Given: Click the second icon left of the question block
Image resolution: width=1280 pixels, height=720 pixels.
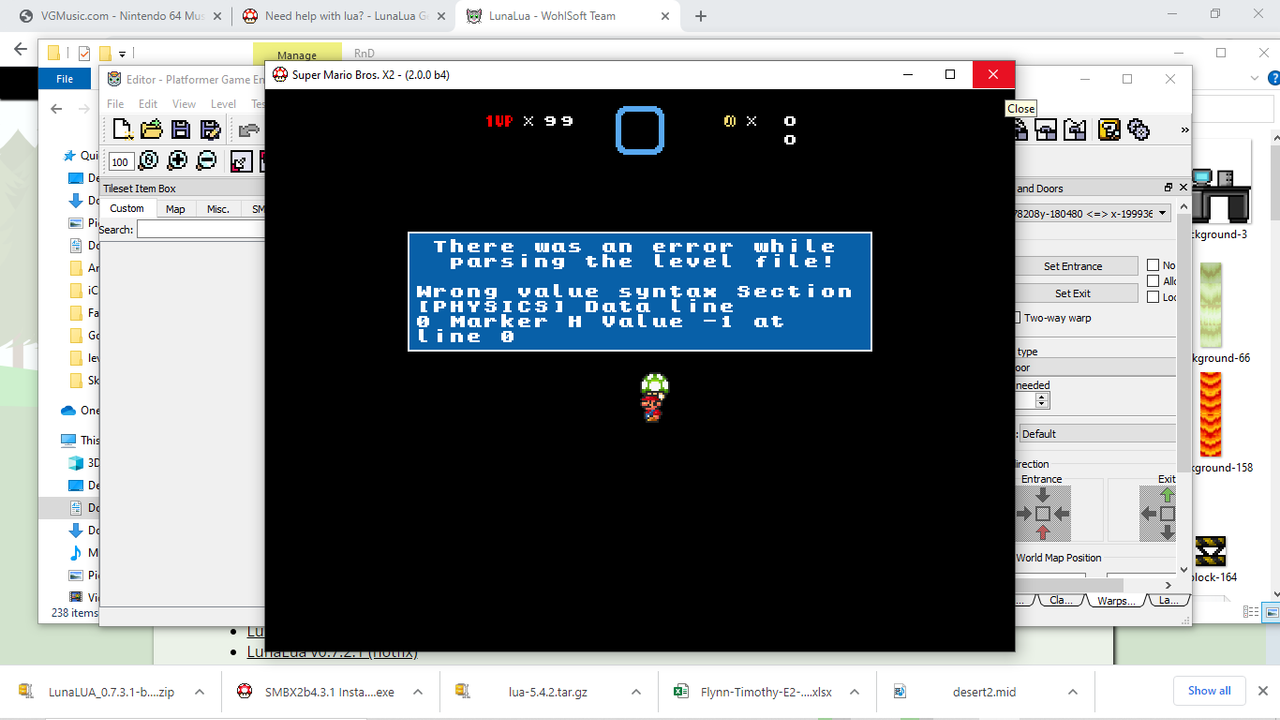Looking at the screenshot, I should click(1047, 129).
